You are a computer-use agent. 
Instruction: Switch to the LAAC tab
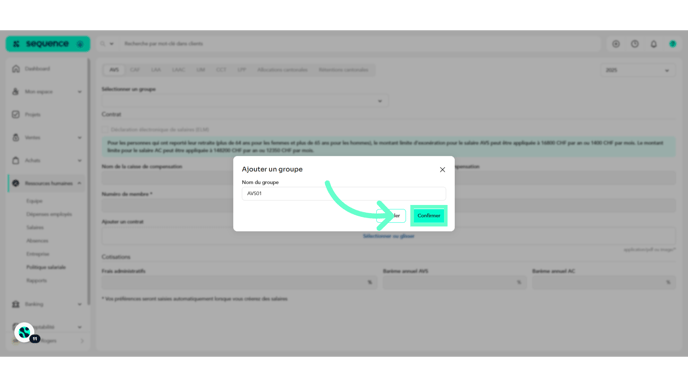pyautogui.click(x=179, y=70)
